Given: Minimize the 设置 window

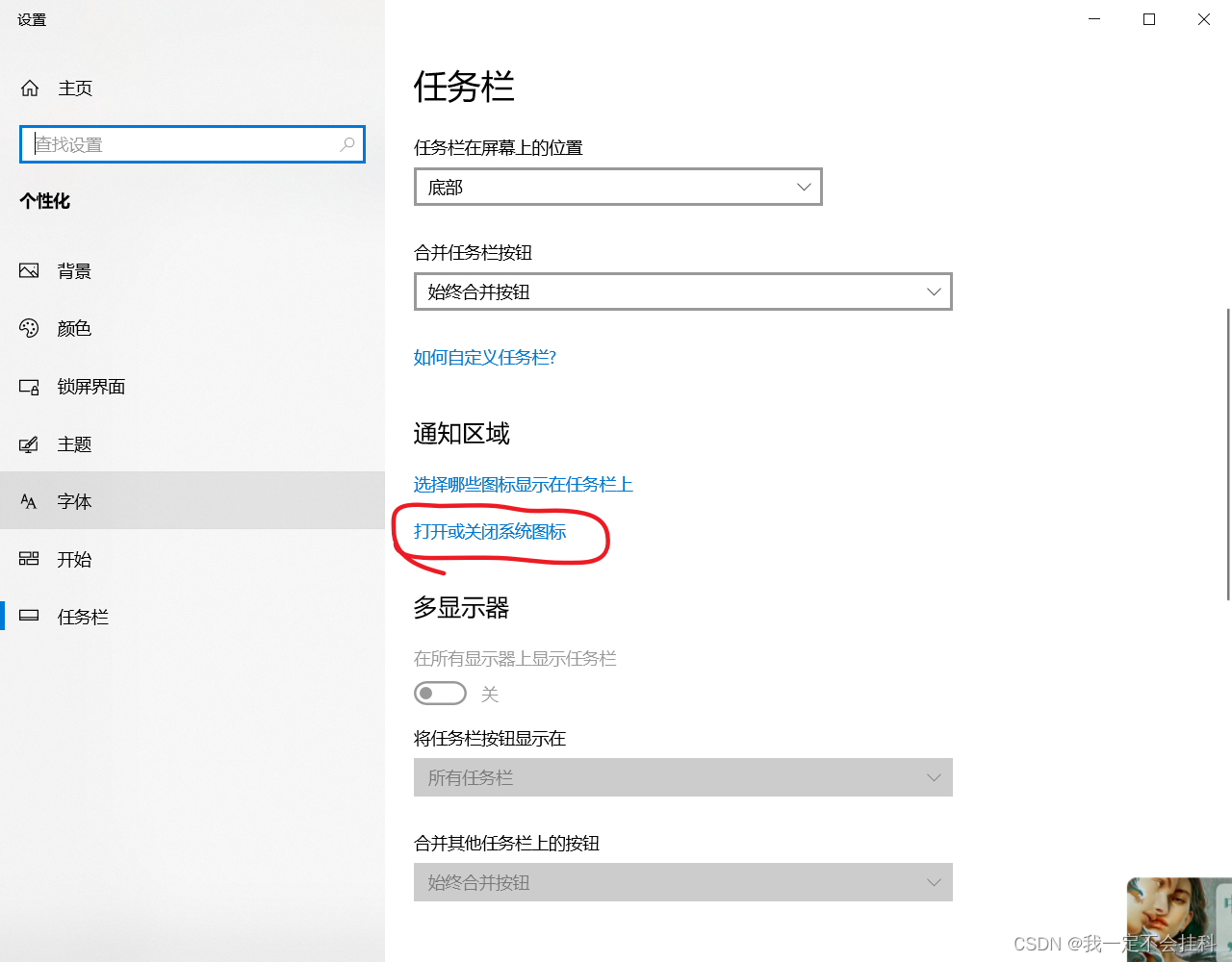Looking at the screenshot, I should [x=1094, y=19].
